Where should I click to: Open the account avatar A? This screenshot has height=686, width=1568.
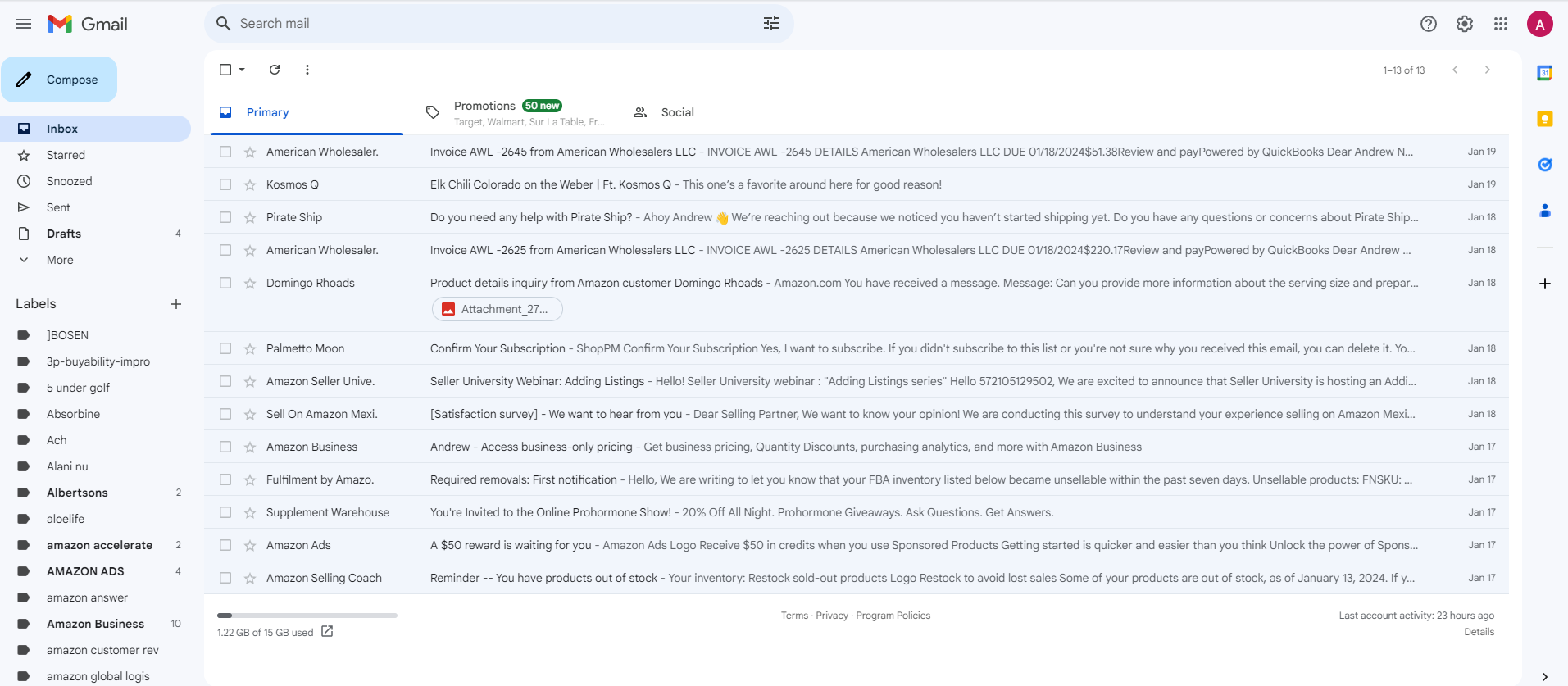point(1540,24)
